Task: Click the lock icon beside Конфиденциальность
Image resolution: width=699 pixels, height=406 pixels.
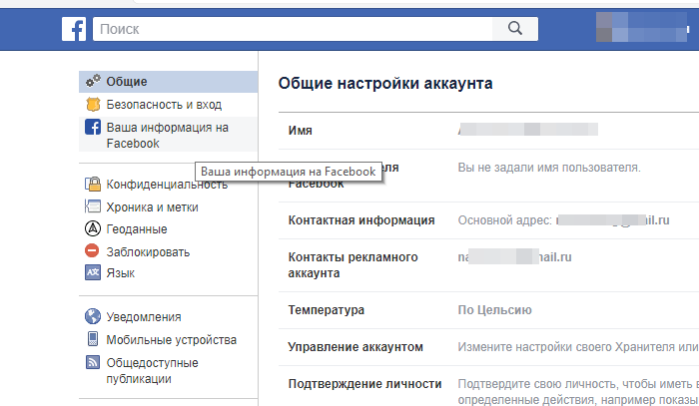Action: tap(93, 184)
